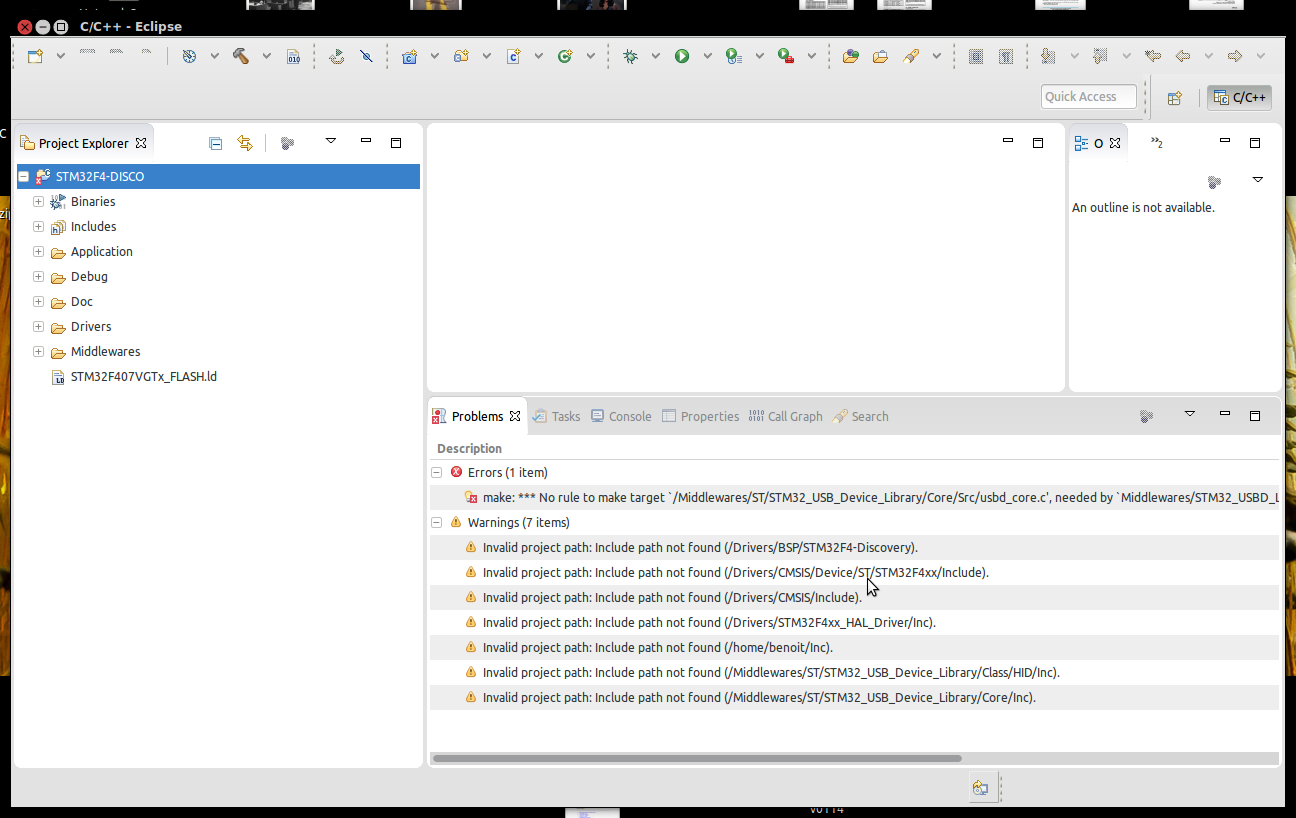The height and width of the screenshot is (818, 1296).
Task: Click the Problems horizontal scrollbar
Action: point(697,758)
